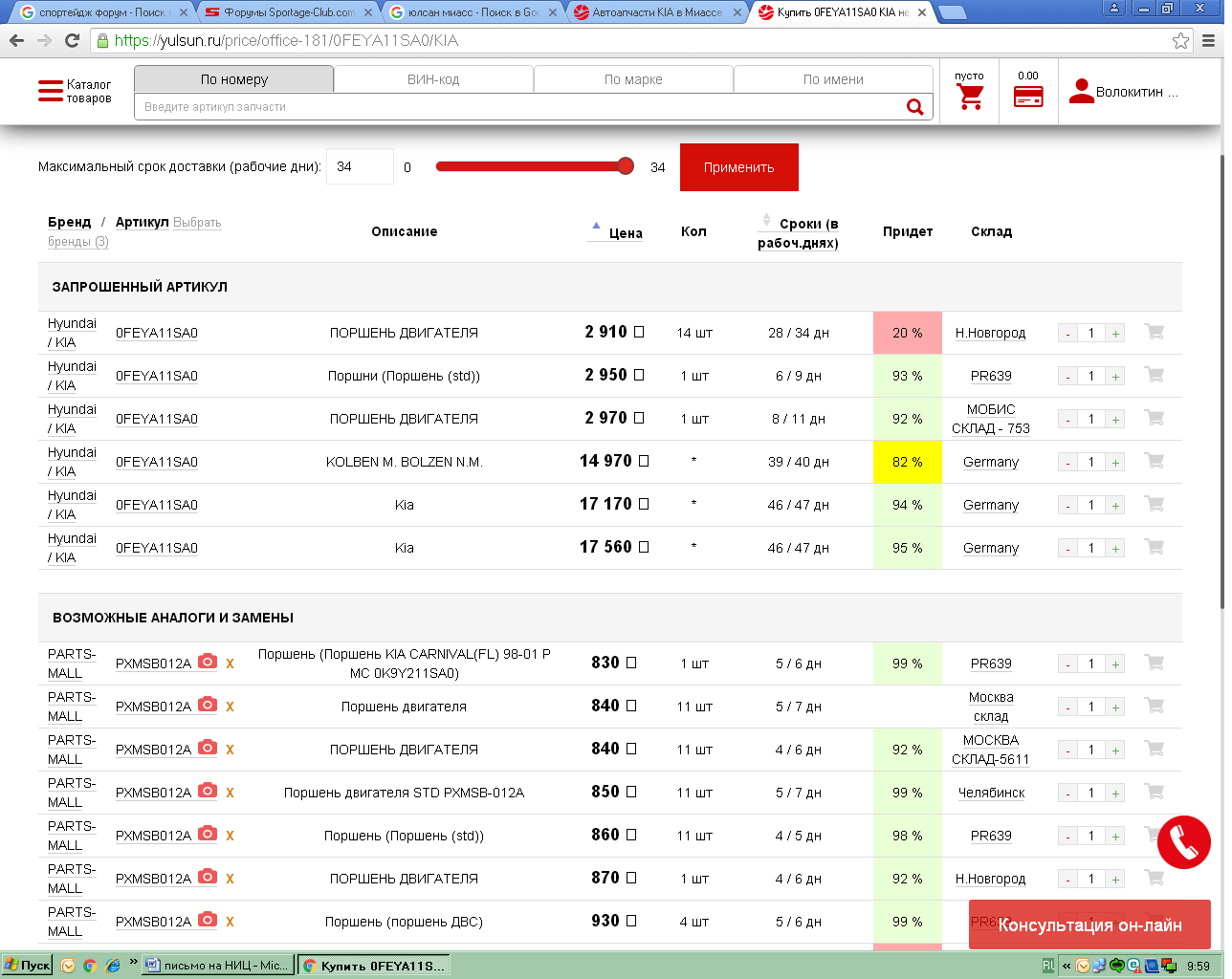Click the Волокитин user profile icon

point(1082,92)
